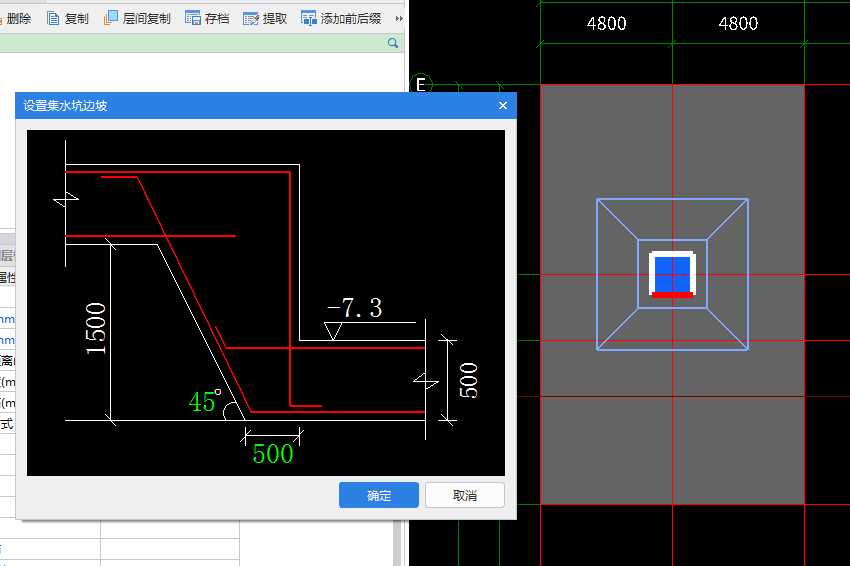The image size is (850, 566).
Task: Close the 设置集水坑边坡 dialog
Action: [x=503, y=106]
